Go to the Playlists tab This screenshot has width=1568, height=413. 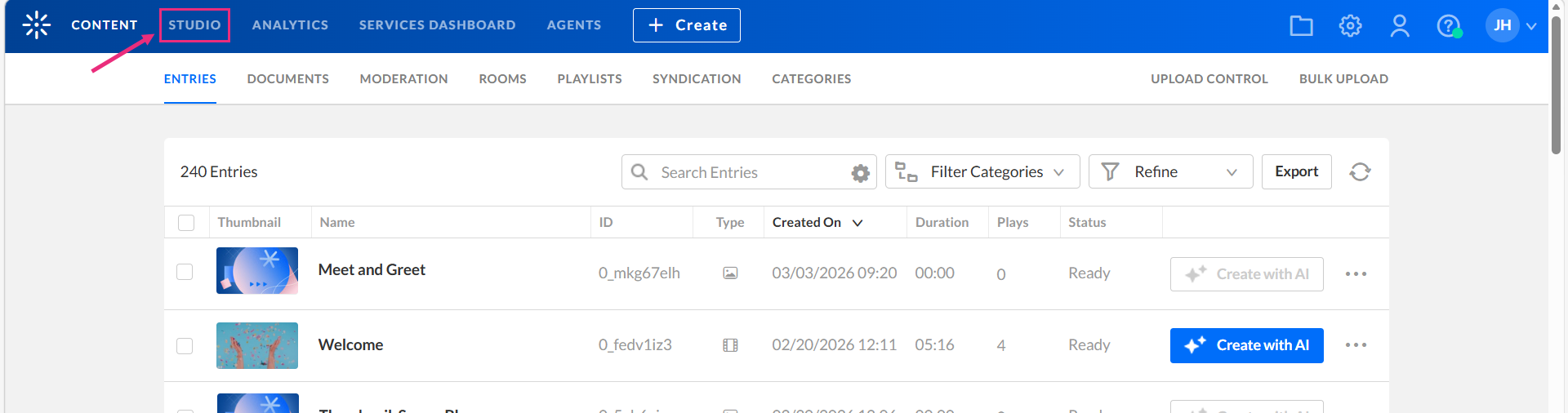point(590,79)
